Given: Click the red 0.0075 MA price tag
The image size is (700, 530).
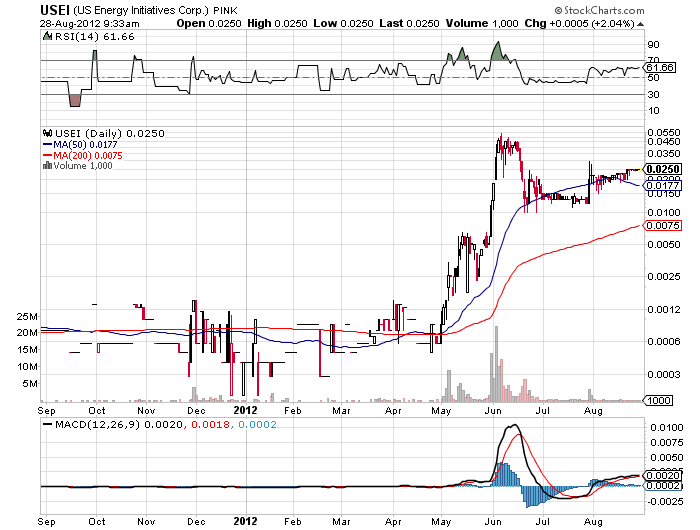Looking at the screenshot, I should point(663,225).
